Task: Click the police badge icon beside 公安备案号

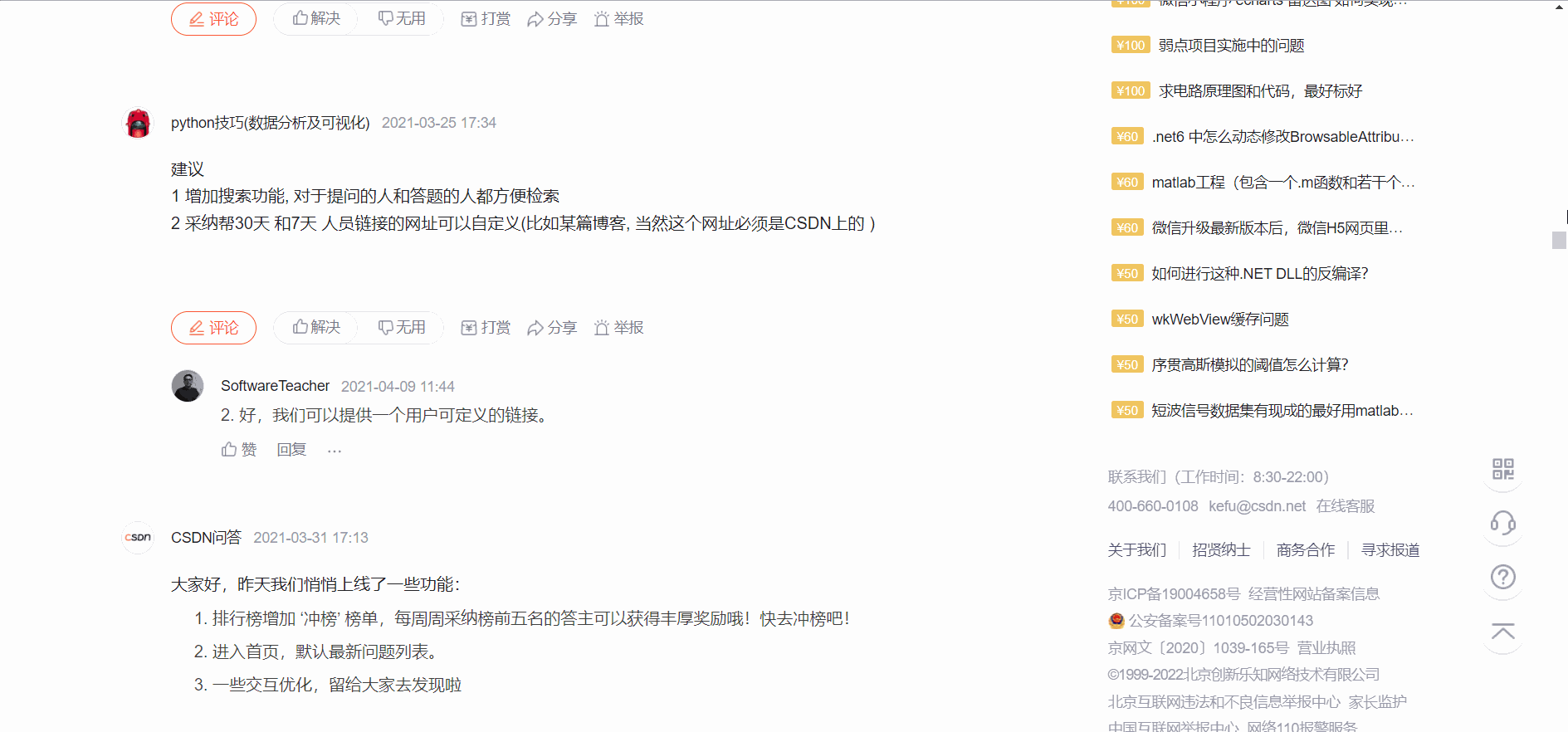Action: pyautogui.click(x=1116, y=621)
